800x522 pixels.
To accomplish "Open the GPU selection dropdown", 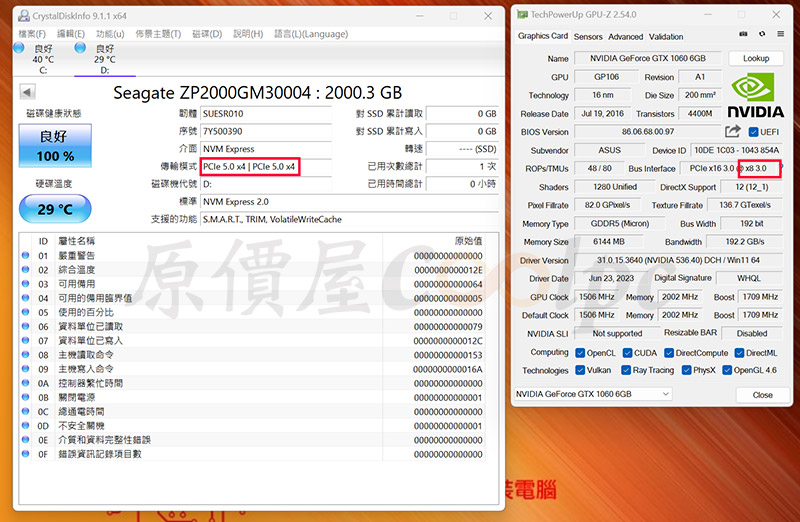I will point(593,394).
